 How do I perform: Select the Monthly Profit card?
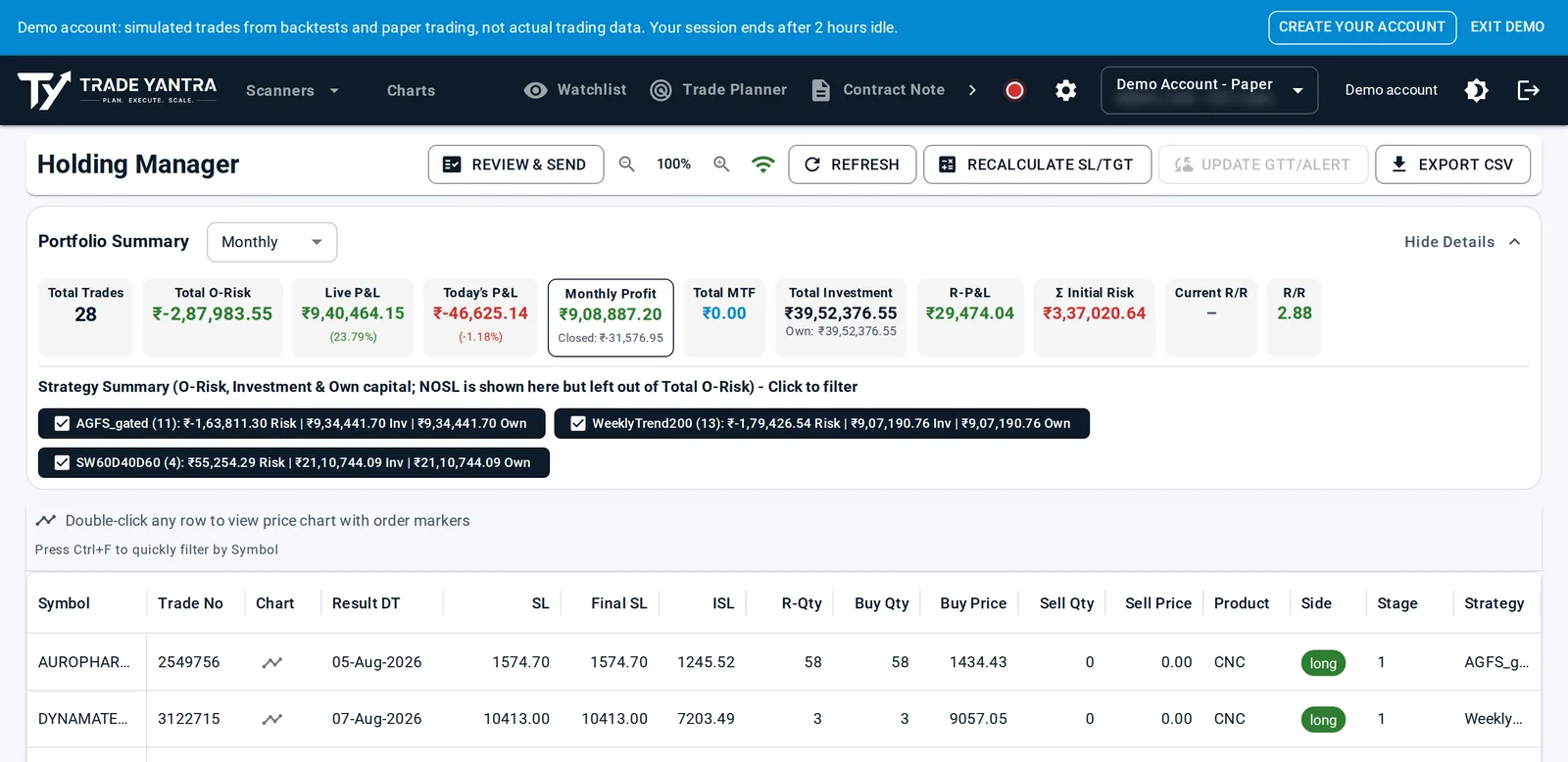coord(611,317)
